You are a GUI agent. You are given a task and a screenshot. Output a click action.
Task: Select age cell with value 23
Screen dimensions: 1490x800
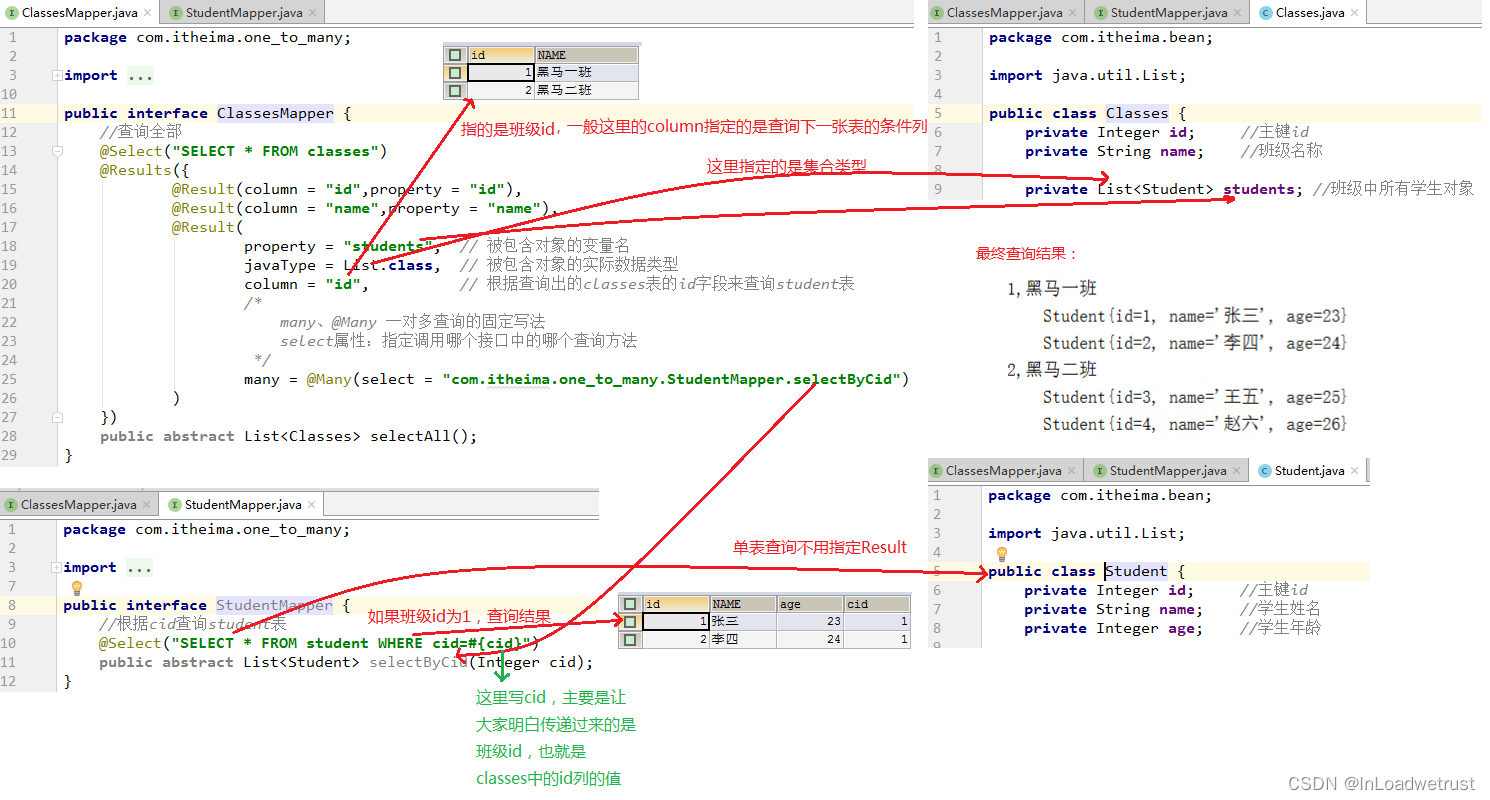pyautogui.click(x=810, y=621)
